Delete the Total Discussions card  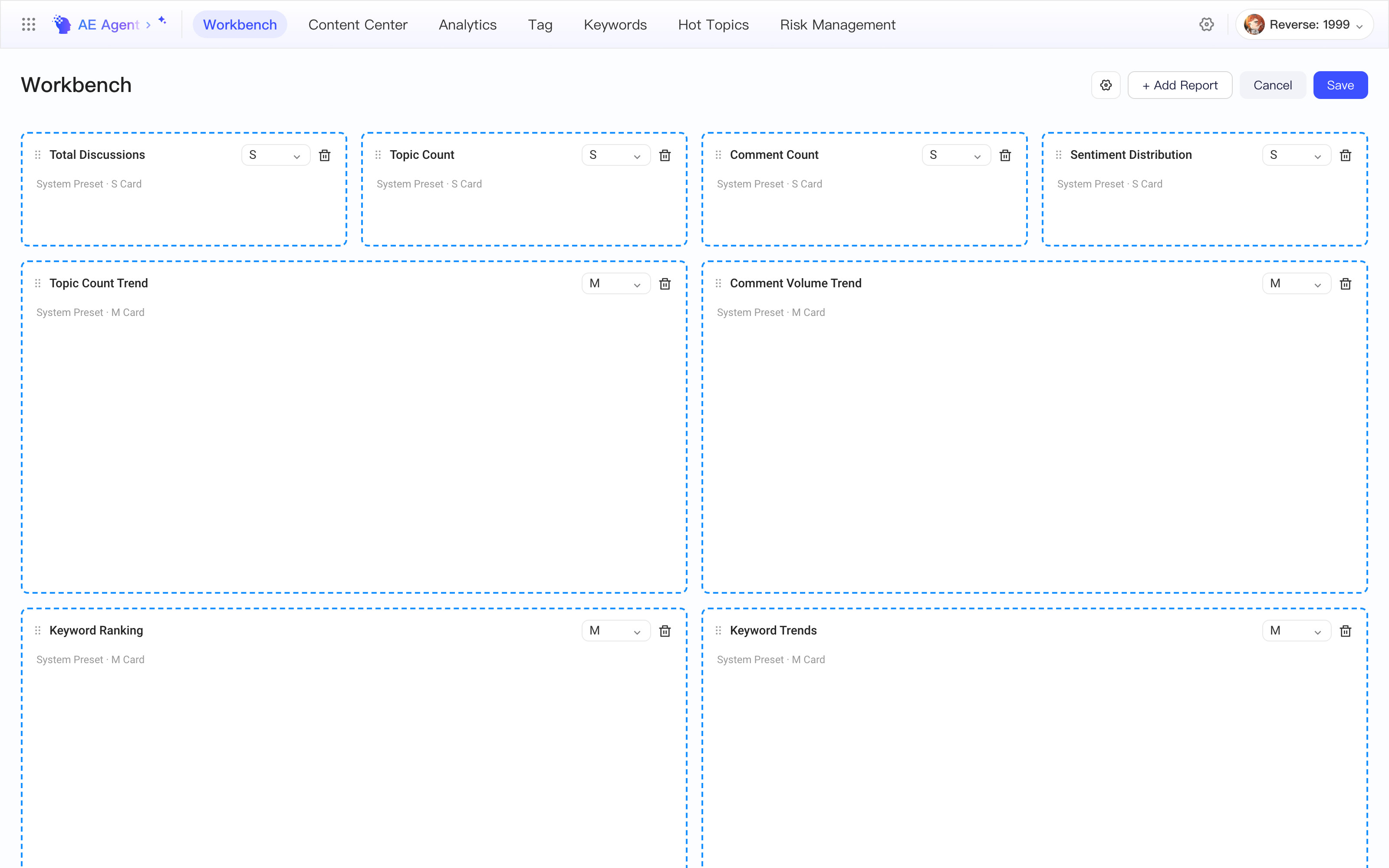pyautogui.click(x=325, y=155)
